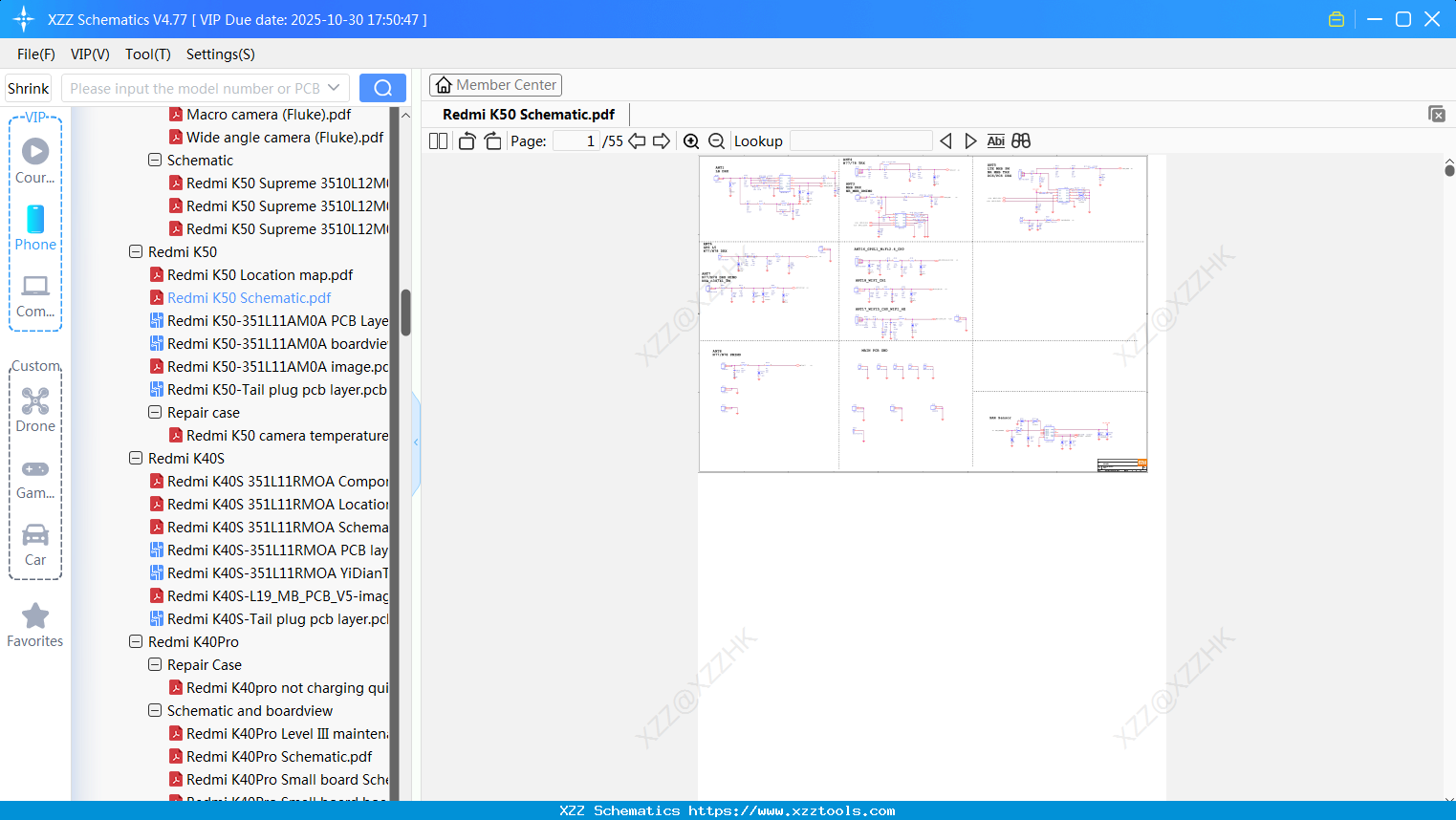Open the File(F) menu
The height and width of the screenshot is (820, 1456).
[x=36, y=54]
